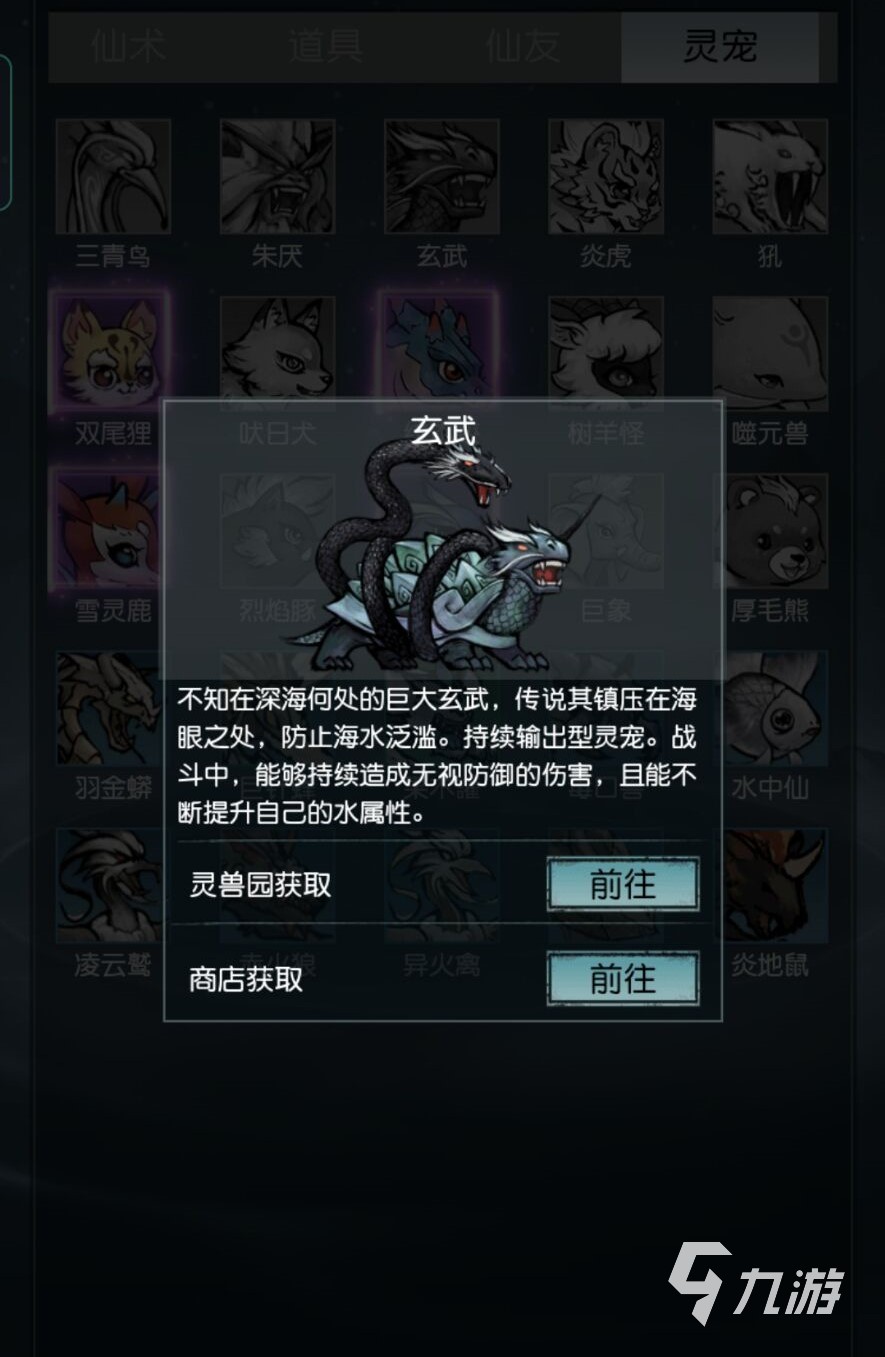Tap the 羽金鳞 dragon pet icon
This screenshot has width=885, height=1357.
[x=110, y=708]
